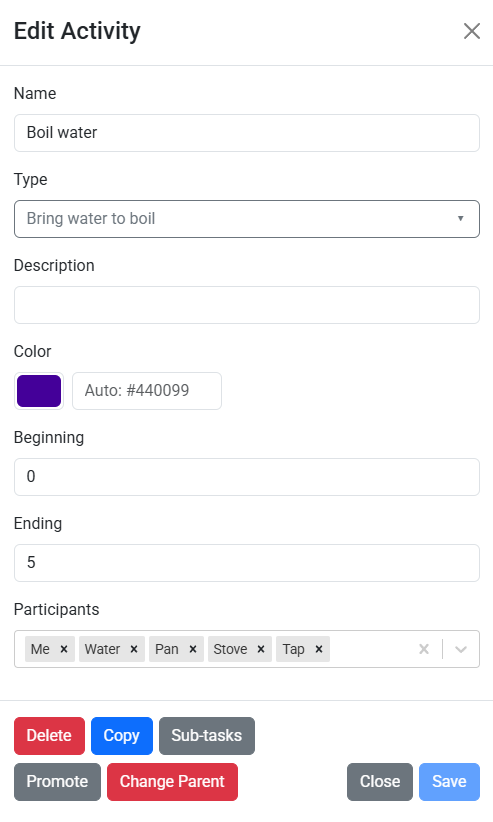Click the Change Parent button

pyautogui.click(x=172, y=782)
